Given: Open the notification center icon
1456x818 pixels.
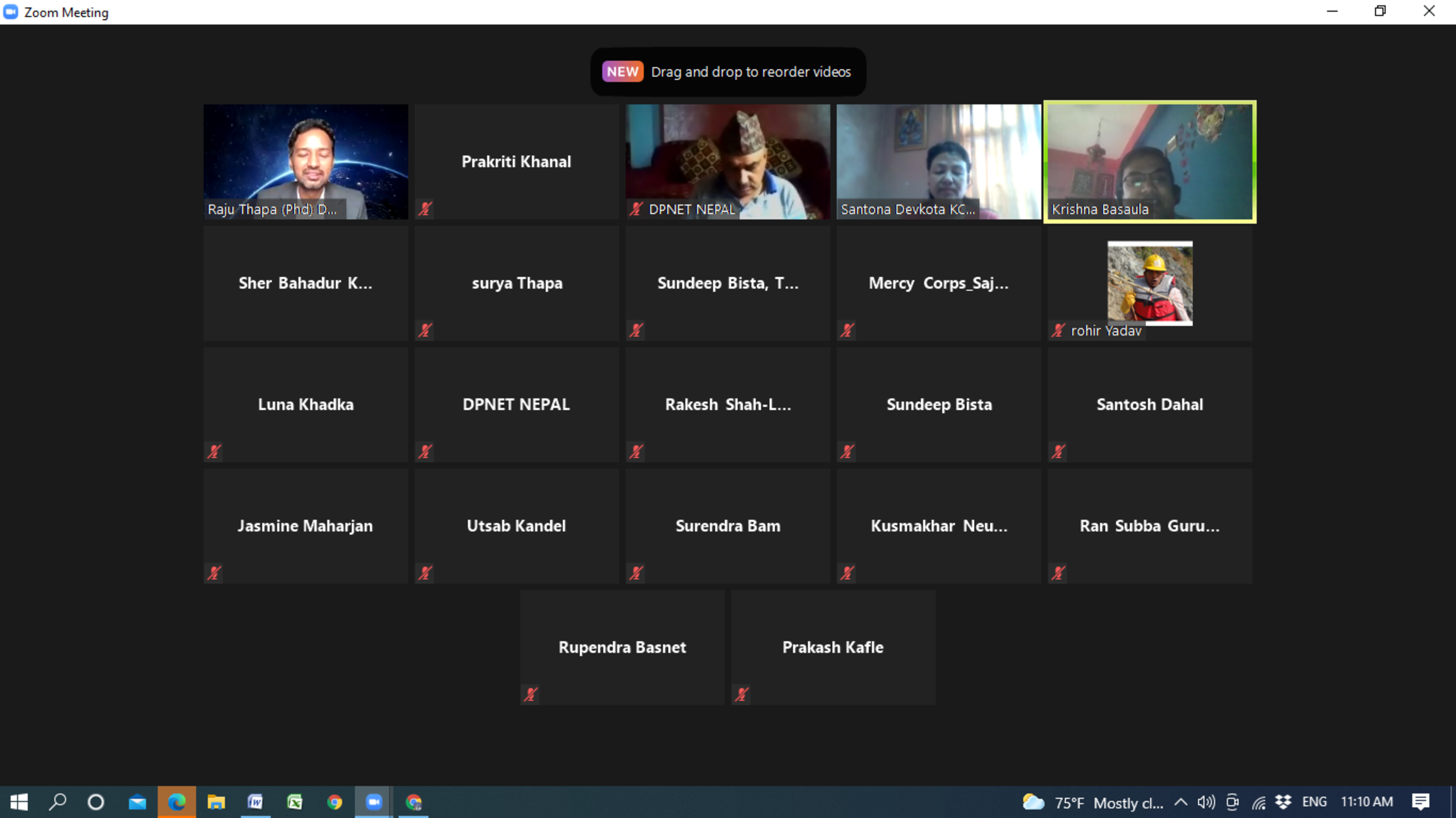Looking at the screenshot, I should coord(1420,802).
